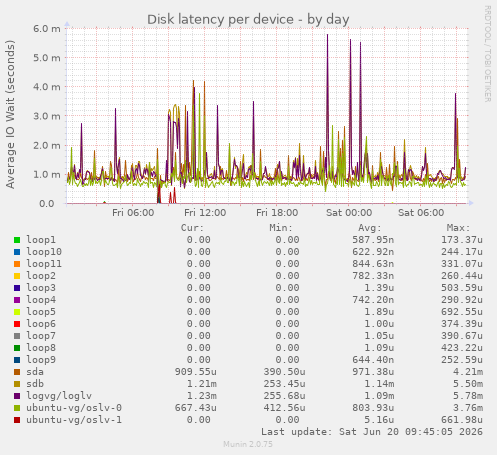The width and height of the screenshot is (497, 455).
Task: Click the 'loop8' legend label
Action: pyautogui.click(x=41, y=348)
